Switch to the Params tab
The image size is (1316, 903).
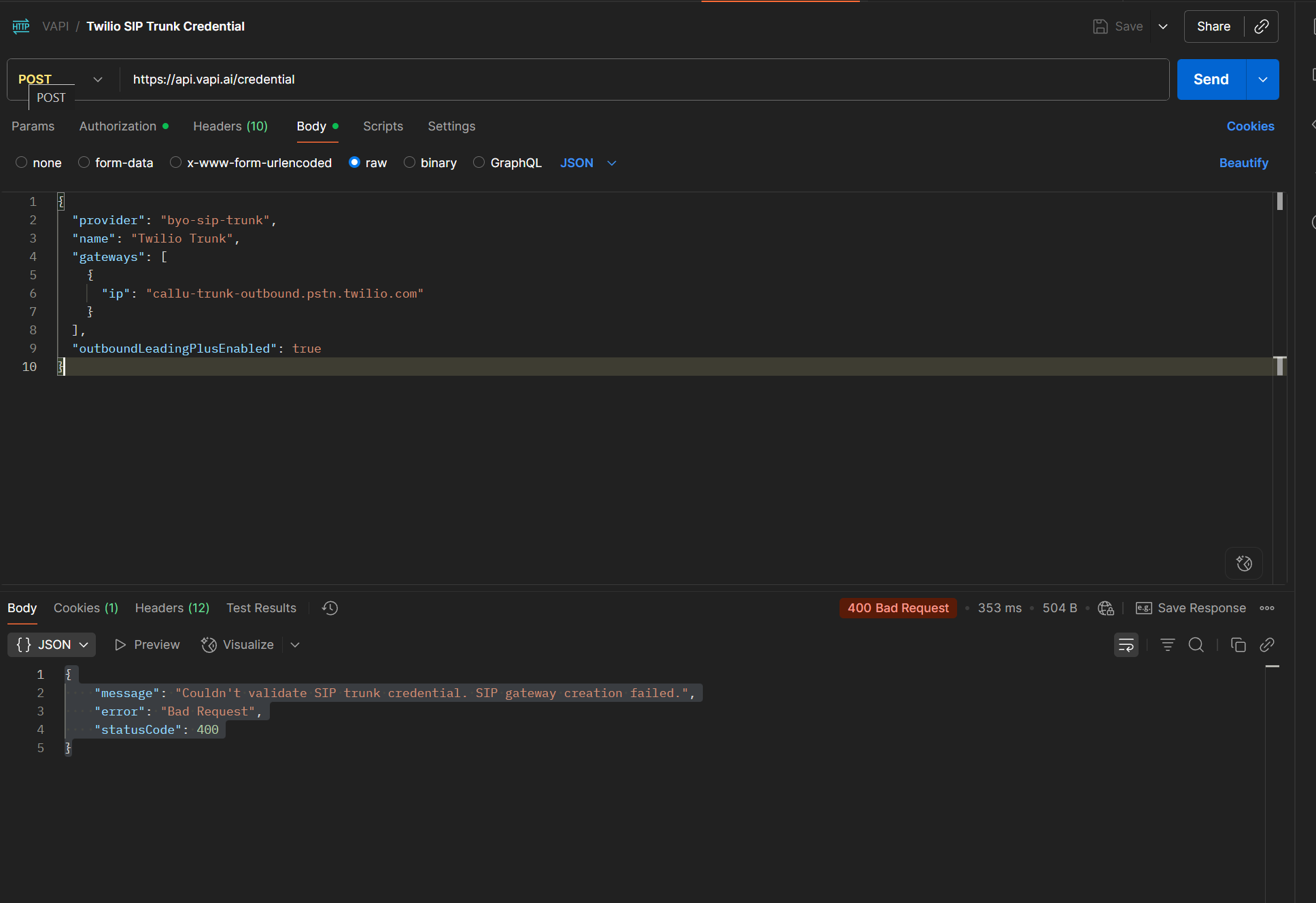click(33, 126)
